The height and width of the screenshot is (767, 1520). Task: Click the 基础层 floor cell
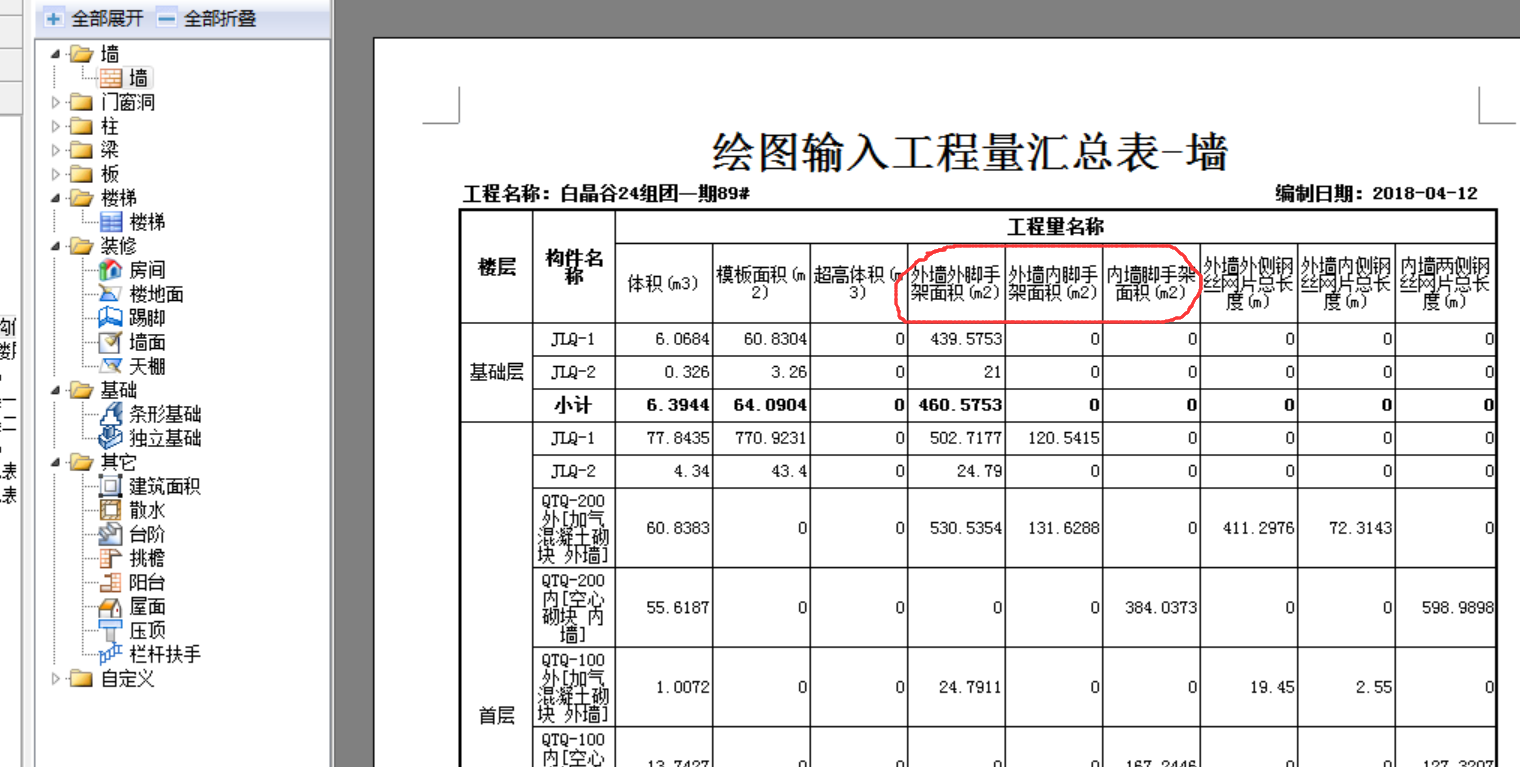497,372
